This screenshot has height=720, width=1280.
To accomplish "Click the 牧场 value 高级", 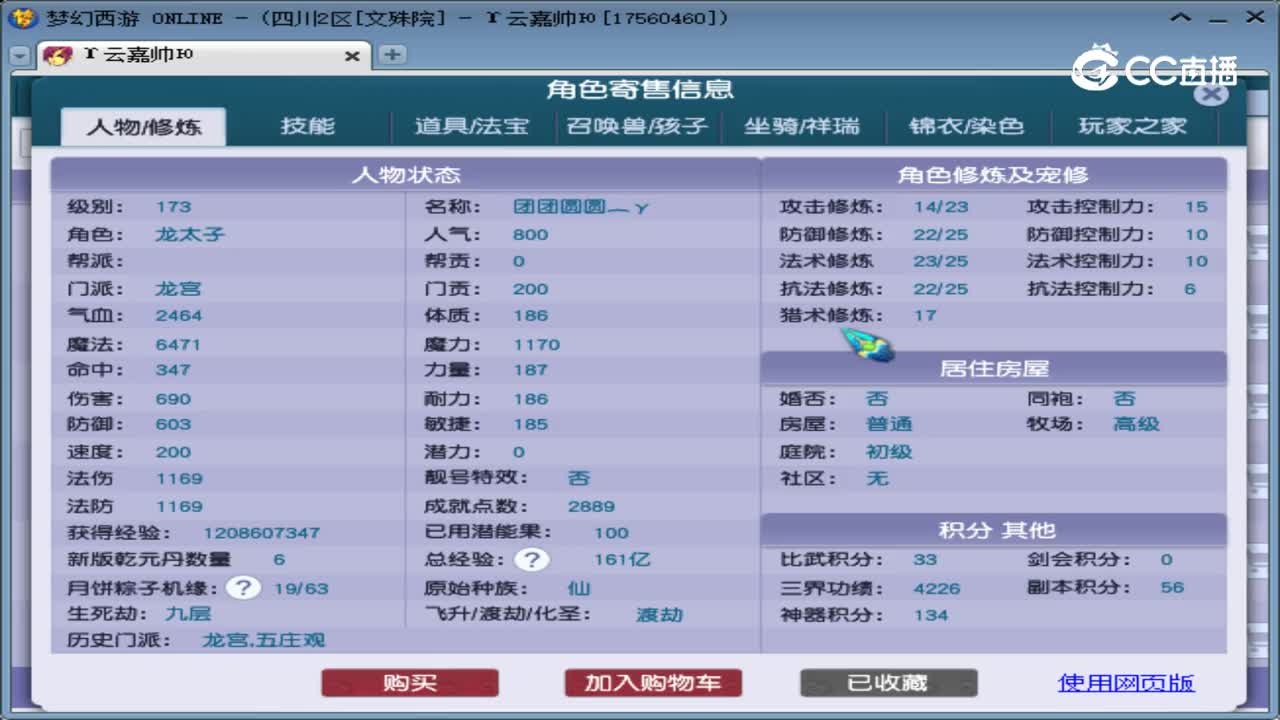I will click(1136, 424).
